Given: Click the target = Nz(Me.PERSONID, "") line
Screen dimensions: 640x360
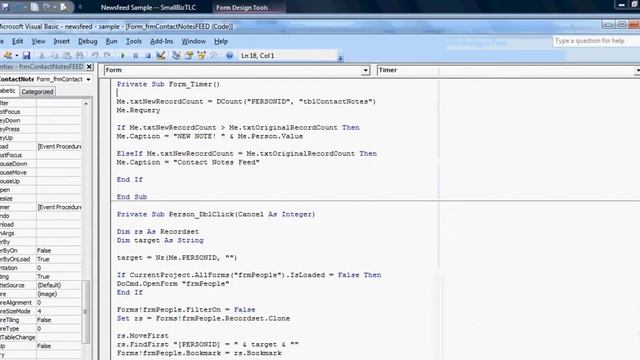Looking at the screenshot, I should (x=177, y=258).
